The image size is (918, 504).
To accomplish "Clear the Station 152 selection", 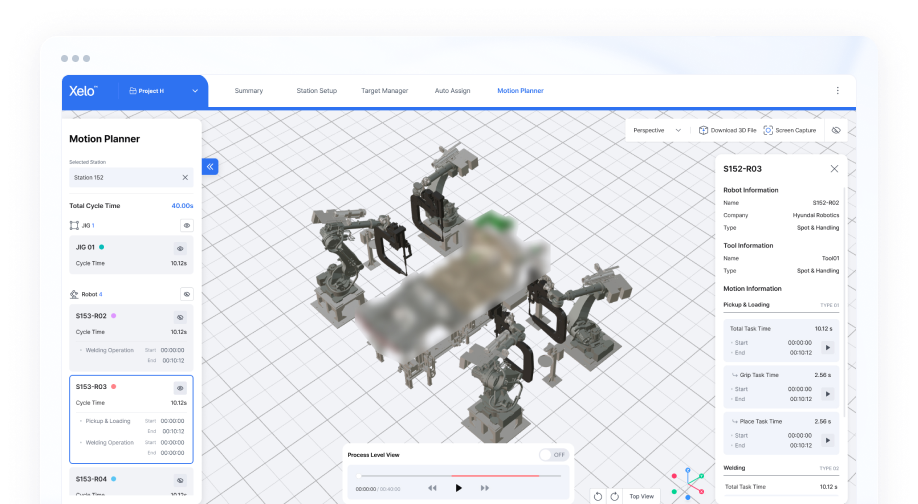I will click(x=185, y=177).
